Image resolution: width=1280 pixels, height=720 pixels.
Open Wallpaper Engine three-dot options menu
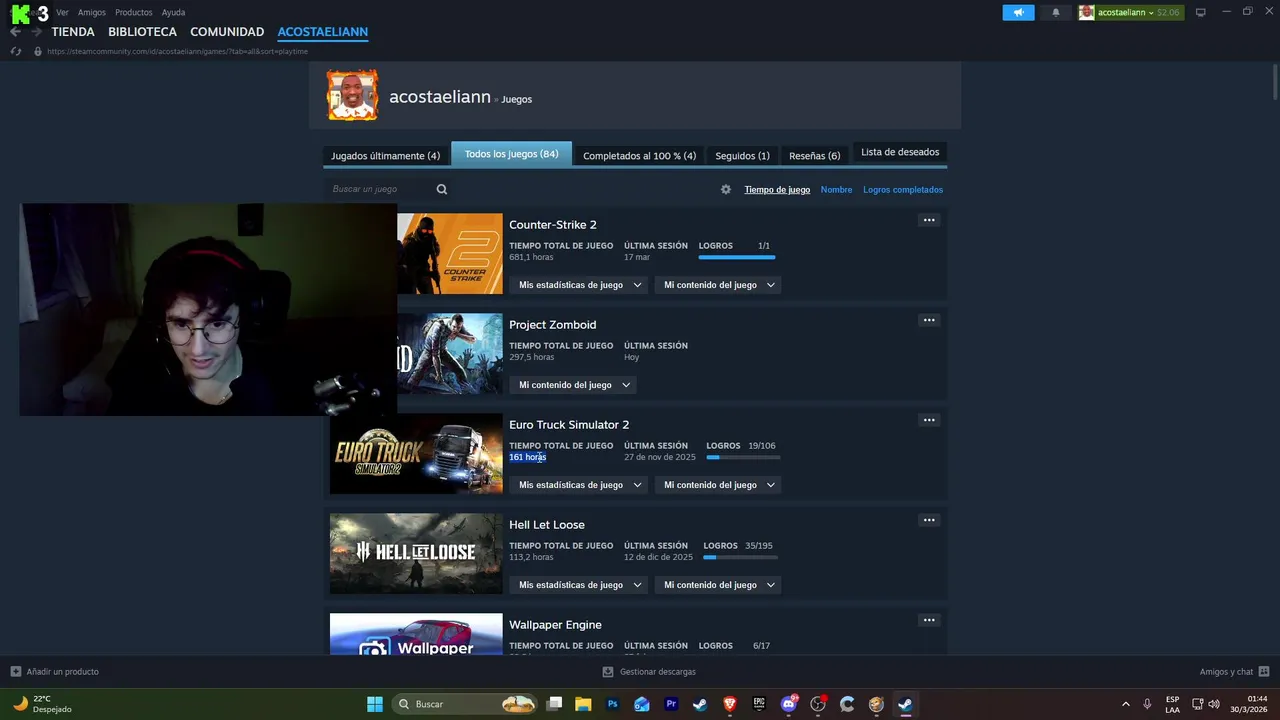(x=929, y=620)
